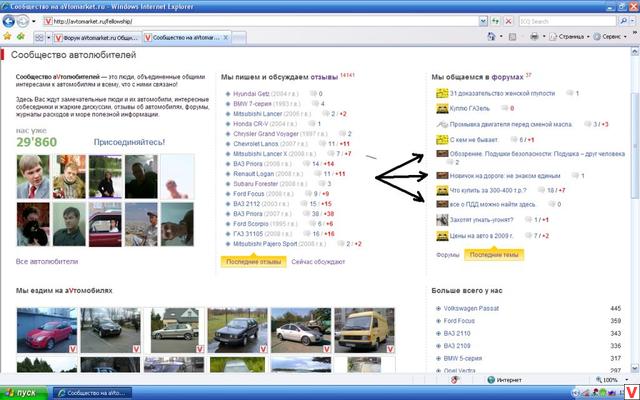Open the Все автолюбители link
The height and width of the screenshot is (400, 640).
(x=47, y=261)
